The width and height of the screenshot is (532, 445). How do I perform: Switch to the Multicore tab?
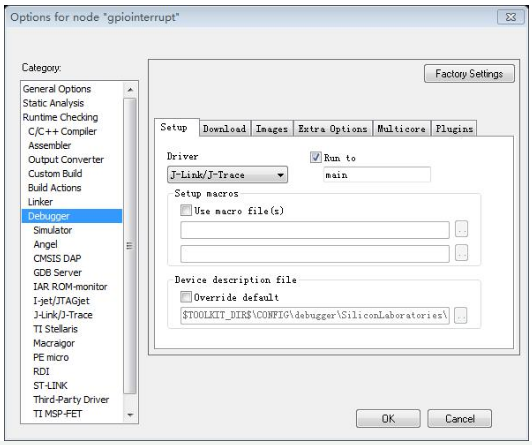click(x=402, y=129)
